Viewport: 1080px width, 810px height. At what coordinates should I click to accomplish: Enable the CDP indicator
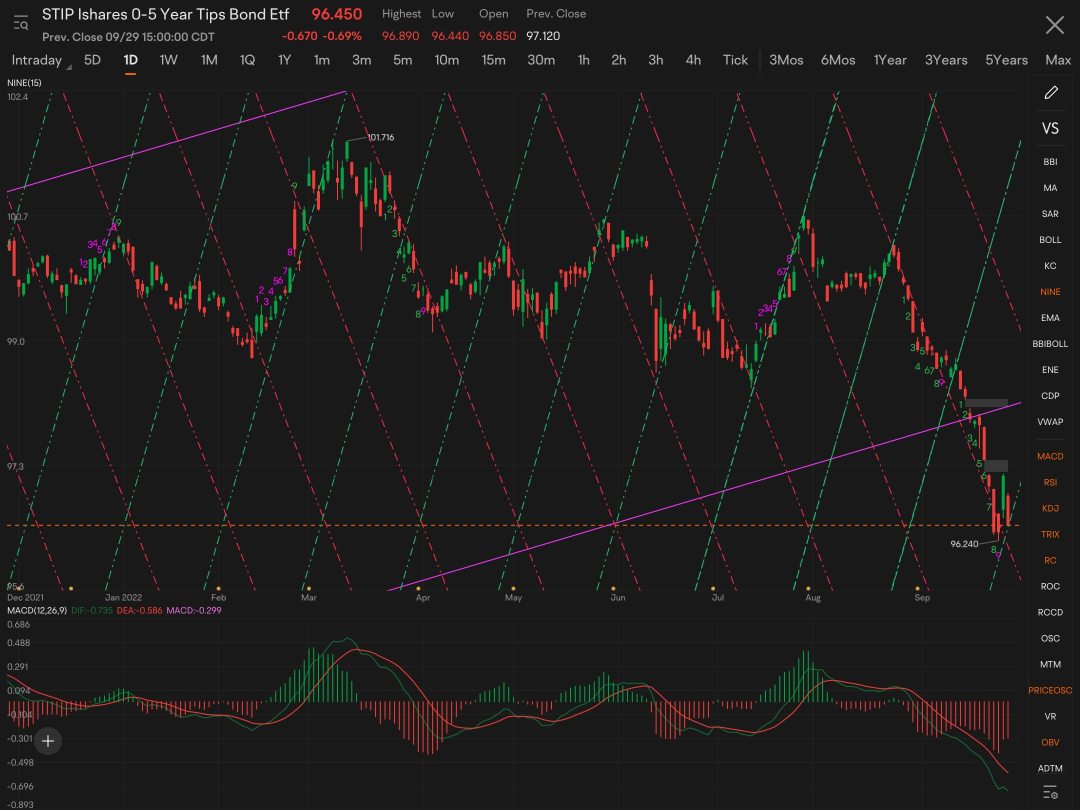(x=1050, y=395)
